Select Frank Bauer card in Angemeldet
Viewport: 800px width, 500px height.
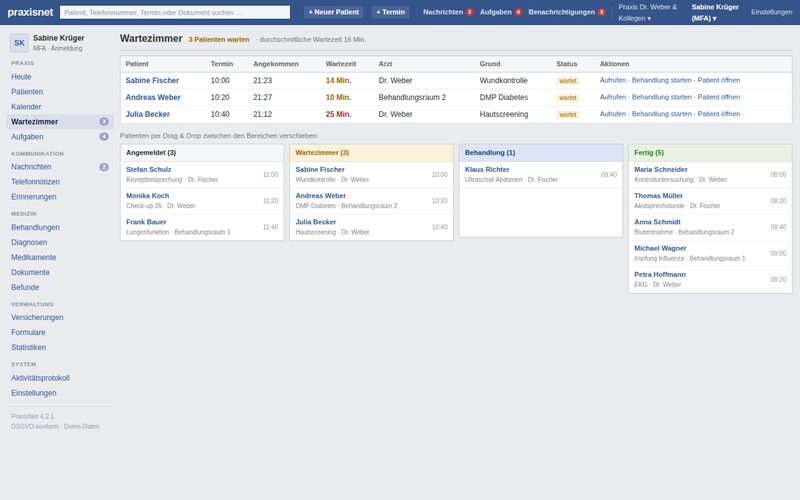[x=202, y=227]
